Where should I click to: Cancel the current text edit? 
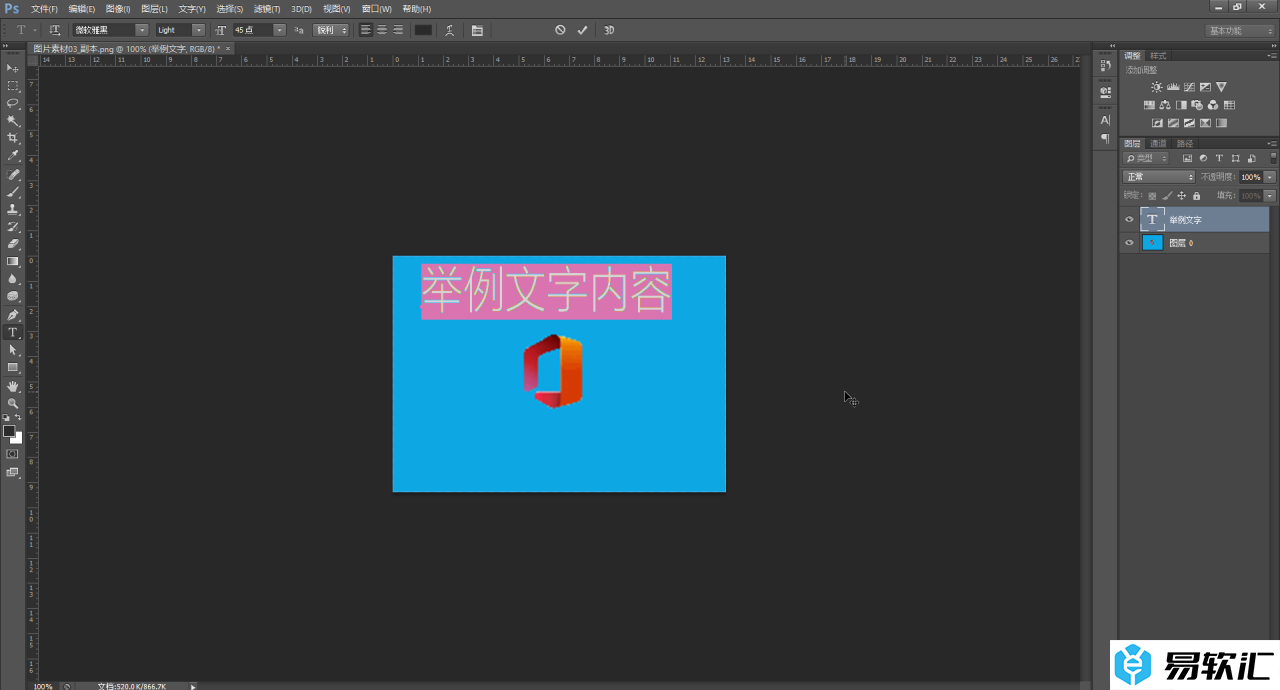[x=560, y=30]
